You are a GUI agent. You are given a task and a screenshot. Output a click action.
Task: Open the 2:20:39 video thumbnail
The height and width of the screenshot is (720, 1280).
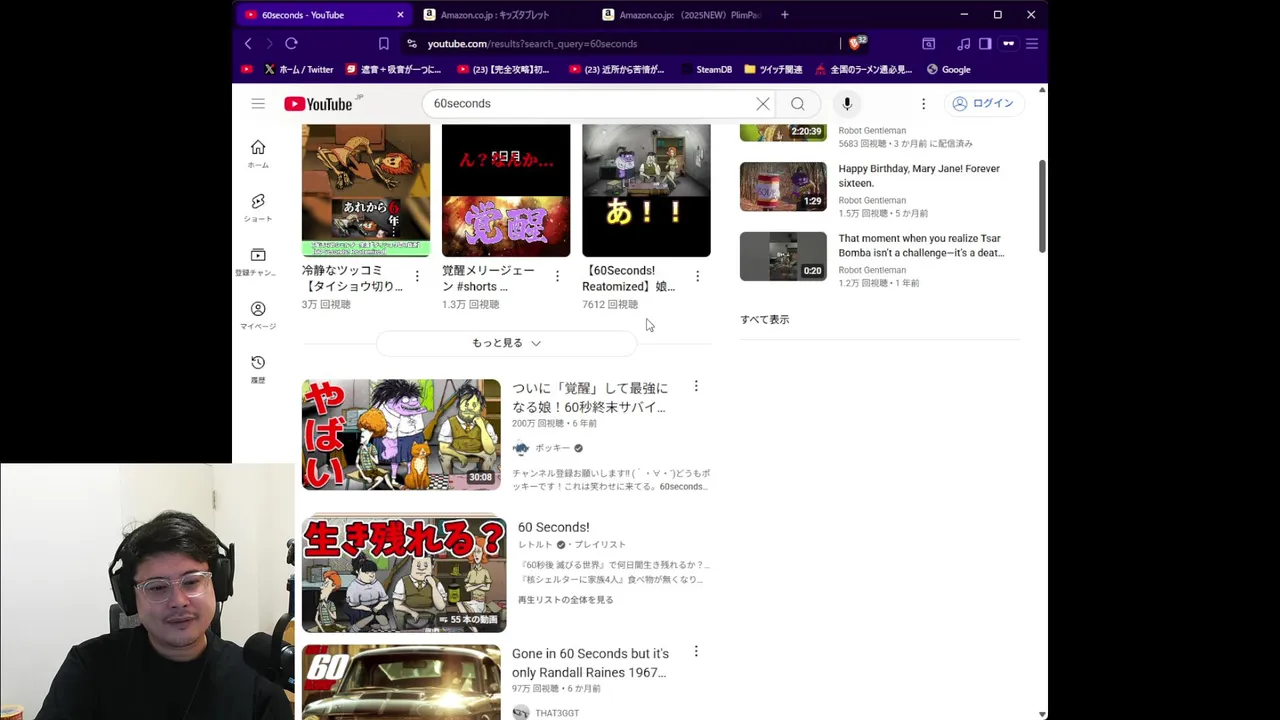point(783,132)
